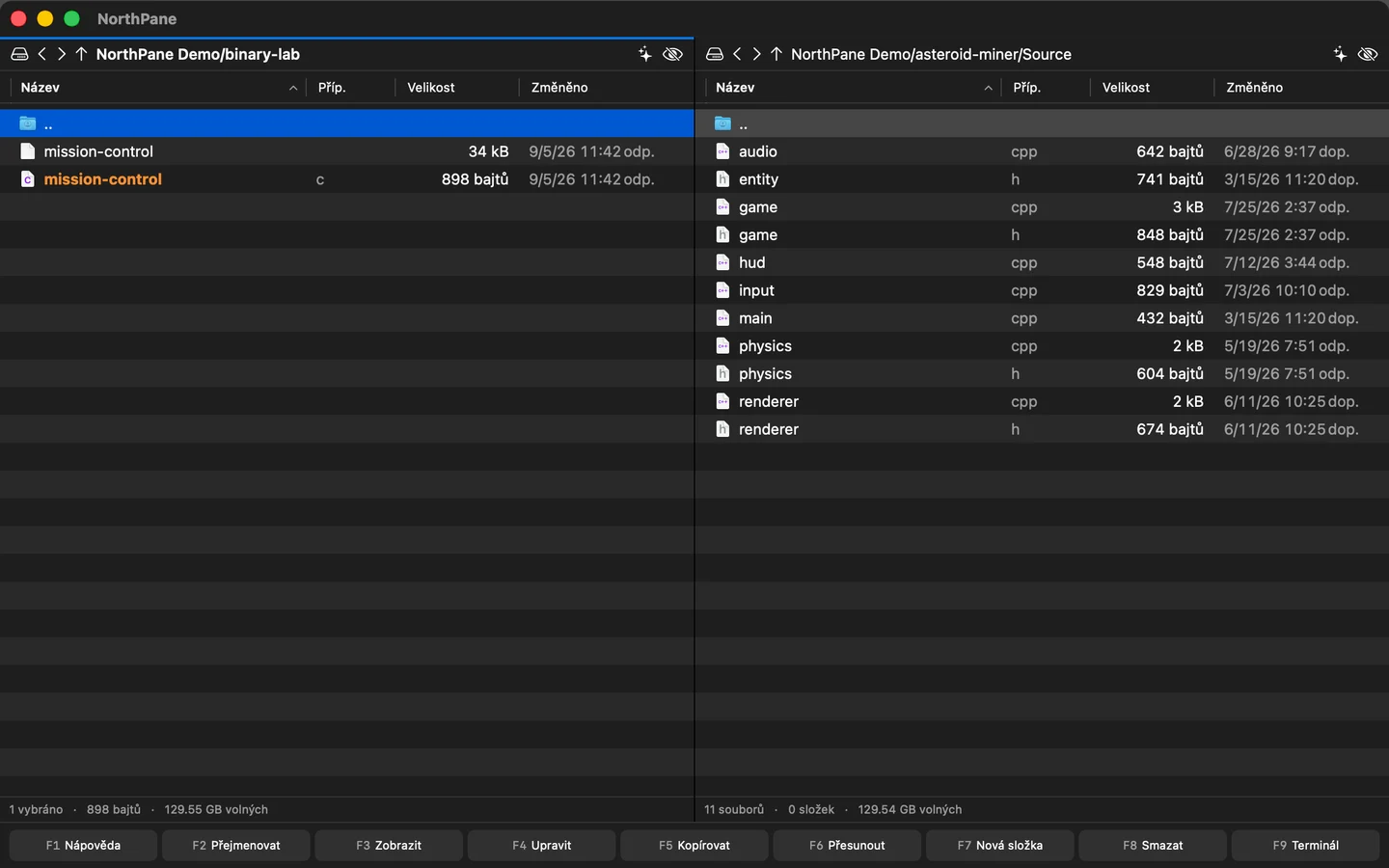Click the C file icon of orange mission-control
Viewport: 1389px width, 868px height.
point(27,179)
